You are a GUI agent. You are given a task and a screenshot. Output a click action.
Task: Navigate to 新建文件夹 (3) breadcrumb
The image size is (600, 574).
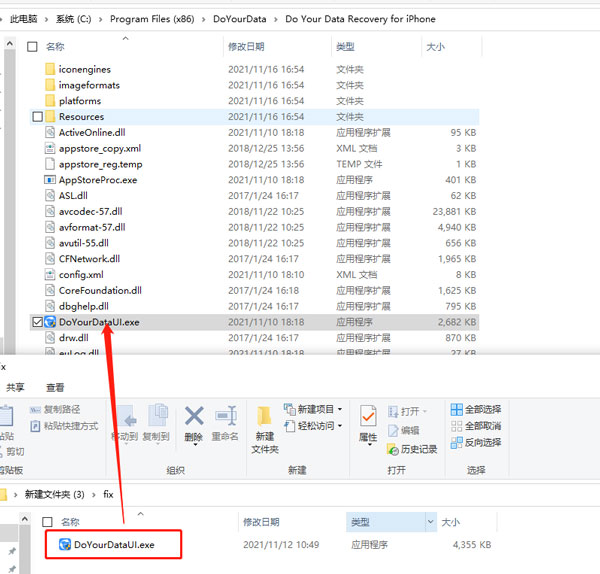pos(55,494)
